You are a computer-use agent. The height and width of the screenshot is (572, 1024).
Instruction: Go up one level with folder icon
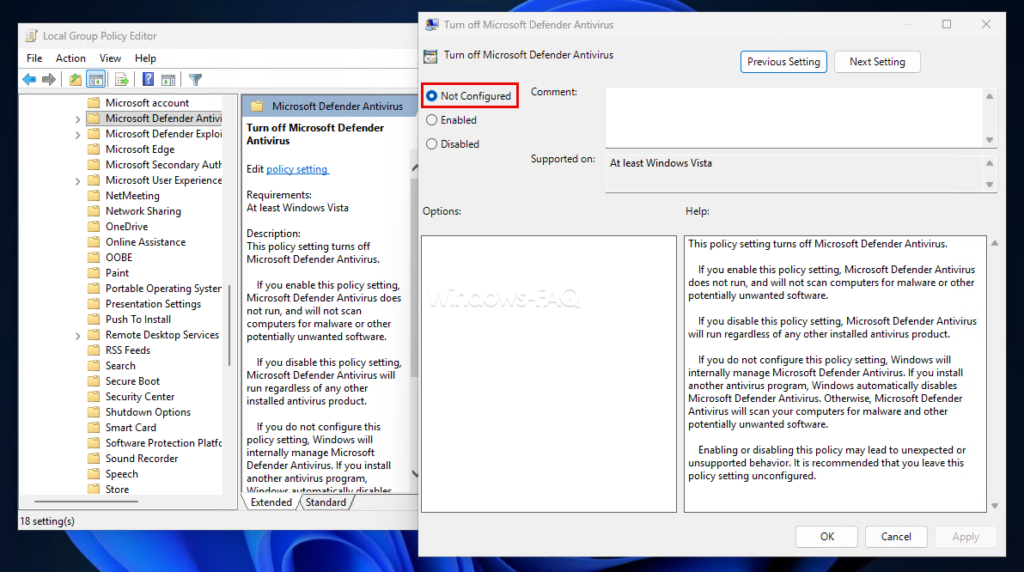(75, 80)
